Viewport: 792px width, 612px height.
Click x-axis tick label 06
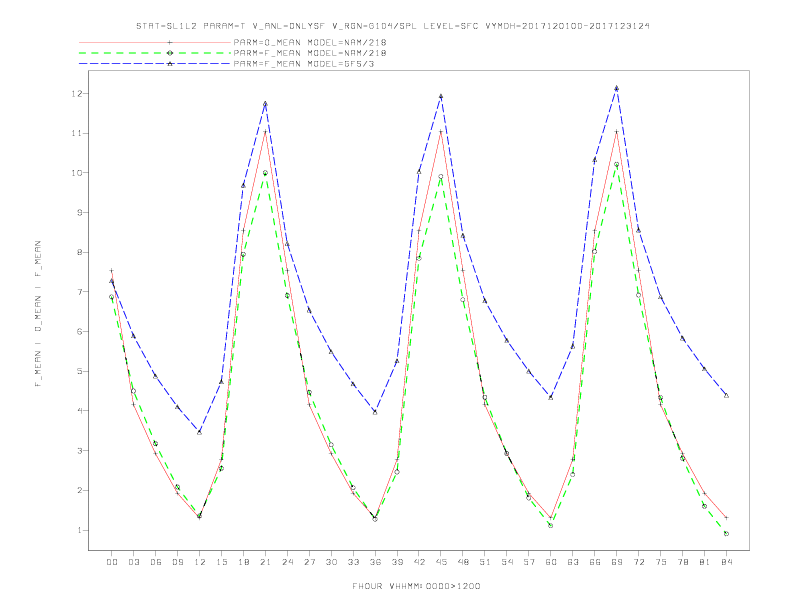156,562
